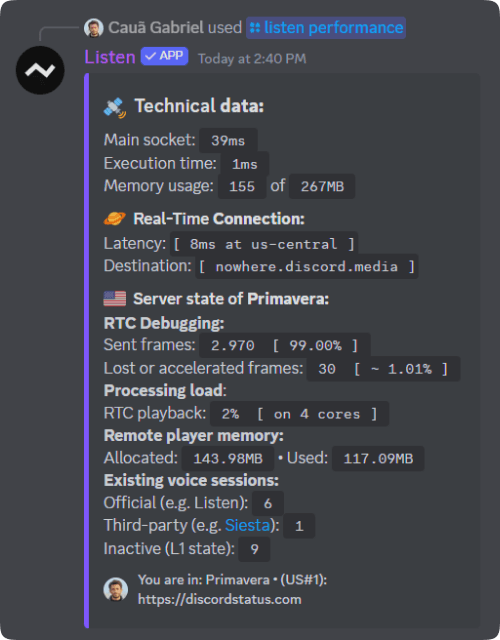This screenshot has height=640, width=500.
Task: Open the Siesta link
Action: 248,525
